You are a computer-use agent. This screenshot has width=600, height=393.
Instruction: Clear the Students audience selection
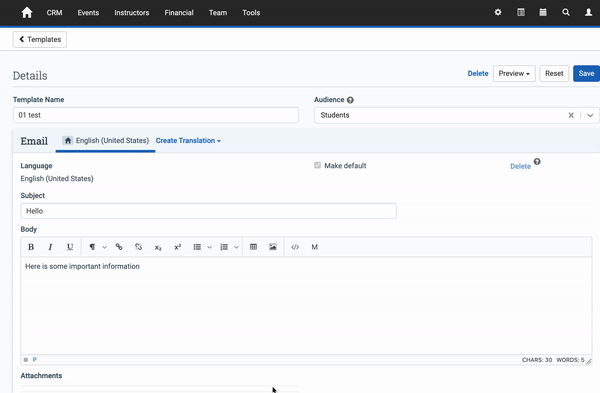(571, 115)
